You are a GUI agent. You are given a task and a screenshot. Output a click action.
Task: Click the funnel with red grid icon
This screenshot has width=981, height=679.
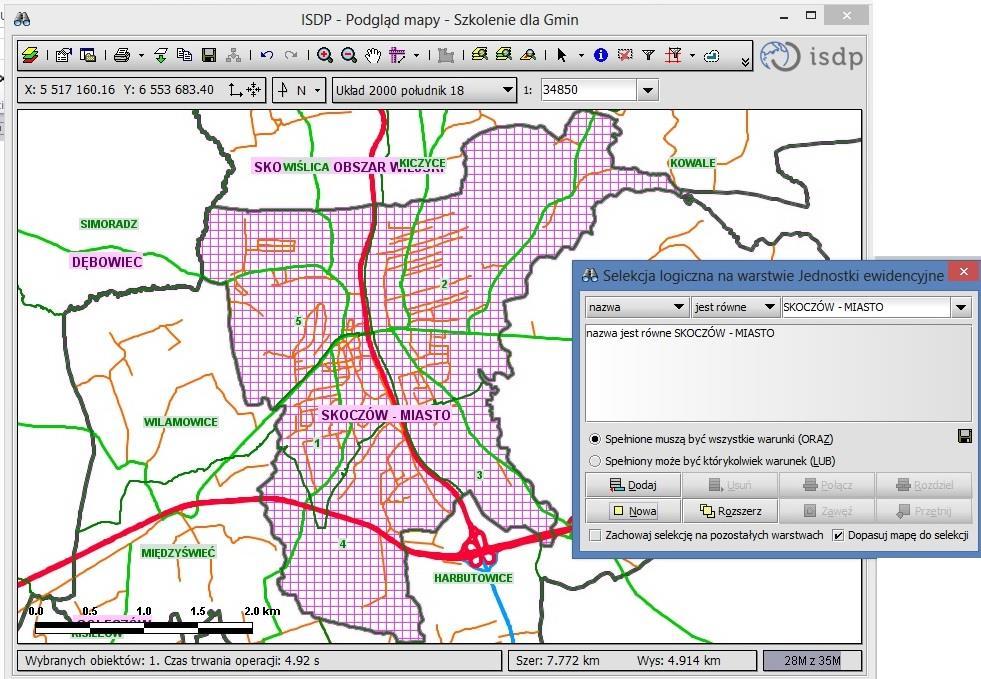point(673,56)
